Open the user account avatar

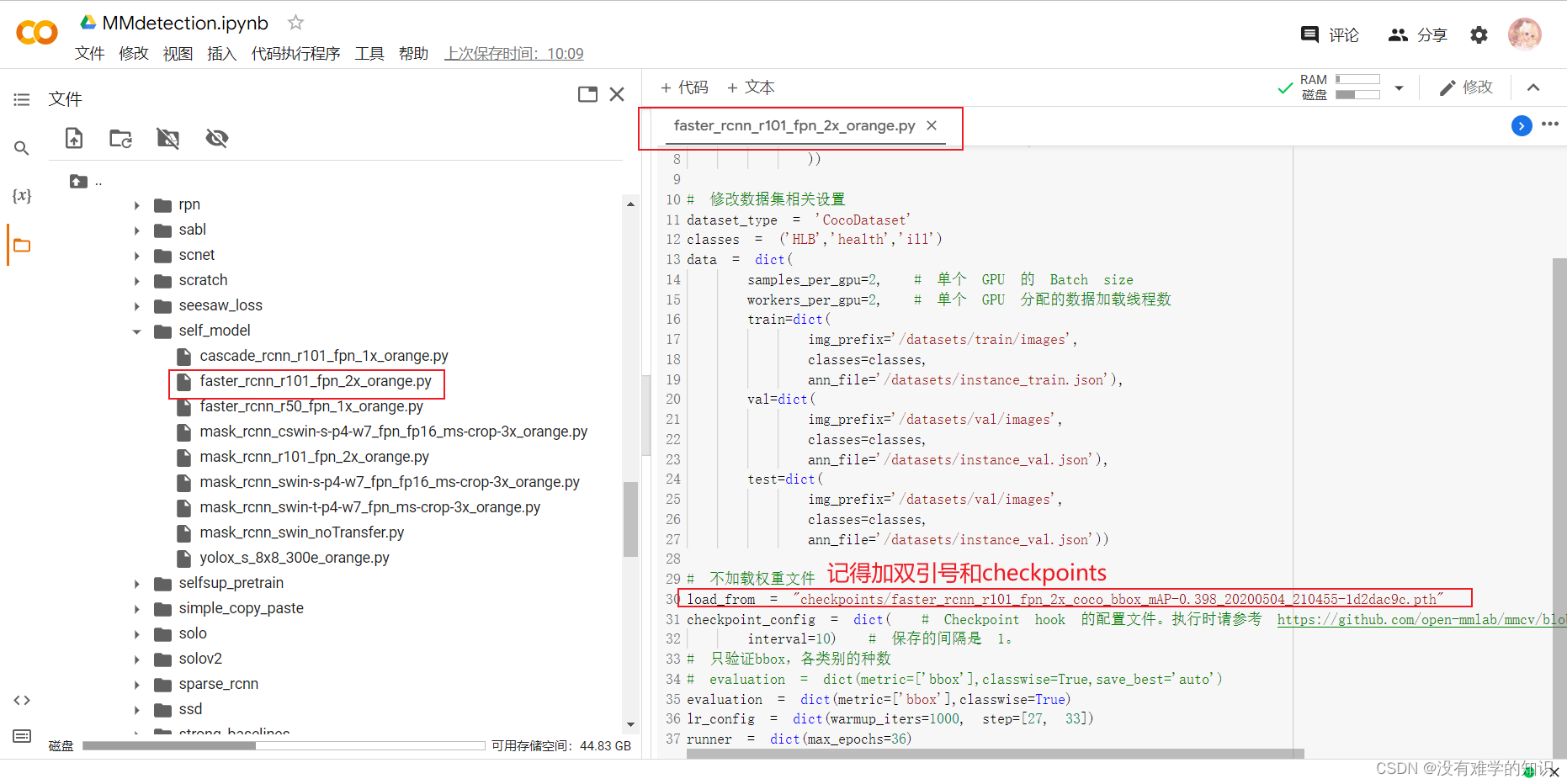tap(1524, 34)
